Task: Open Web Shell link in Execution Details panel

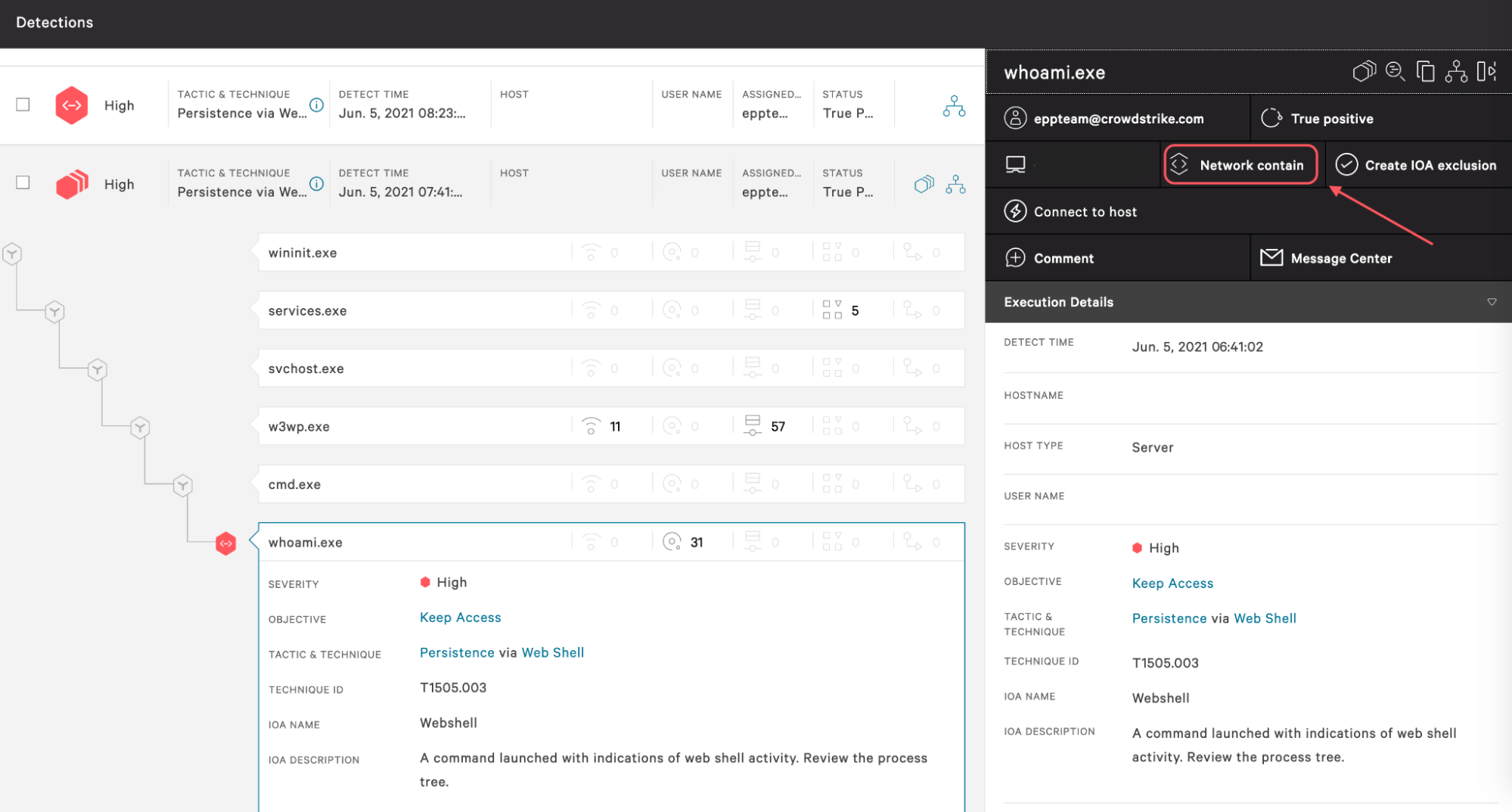Action: tap(1265, 618)
